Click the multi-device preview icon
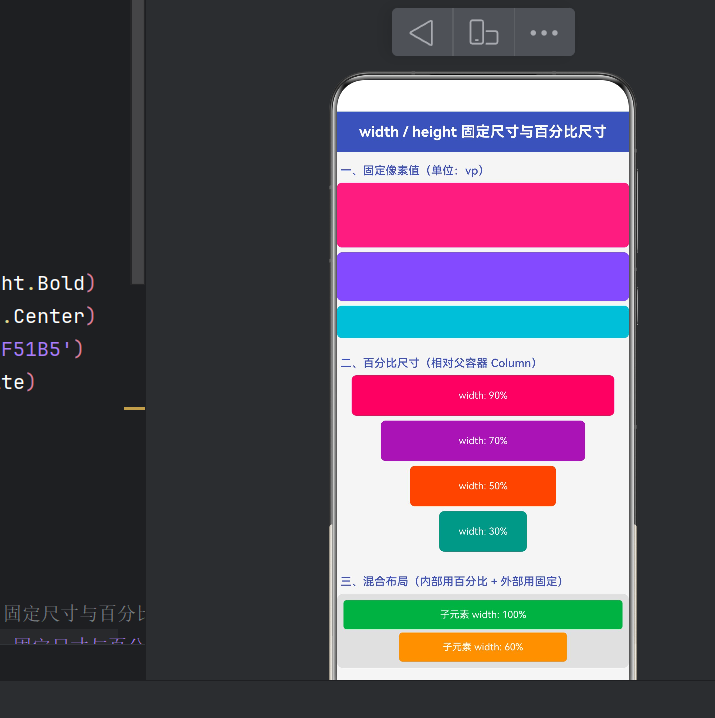The width and height of the screenshot is (715, 718). click(x=483, y=33)
